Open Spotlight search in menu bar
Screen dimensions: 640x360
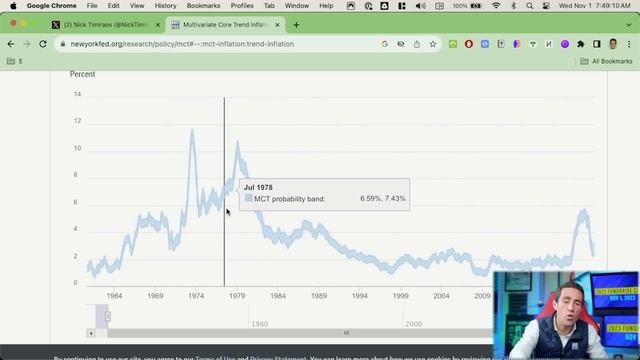point(529,6)
